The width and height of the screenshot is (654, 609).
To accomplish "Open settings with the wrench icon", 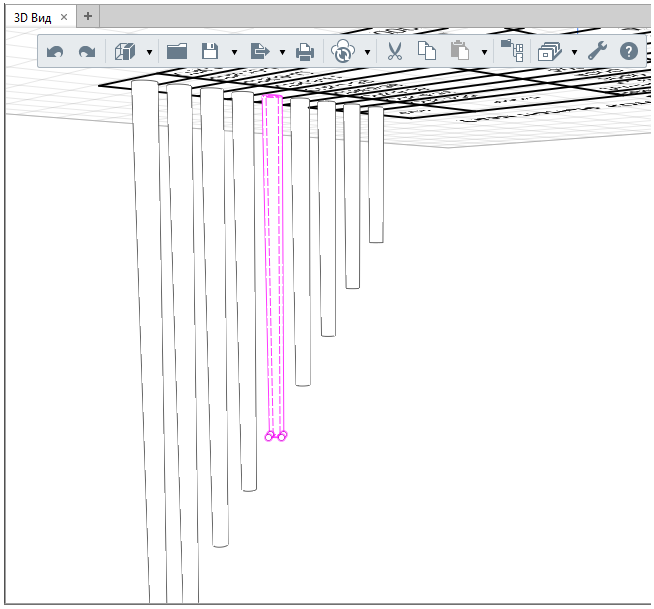I will tap(597, 51).
